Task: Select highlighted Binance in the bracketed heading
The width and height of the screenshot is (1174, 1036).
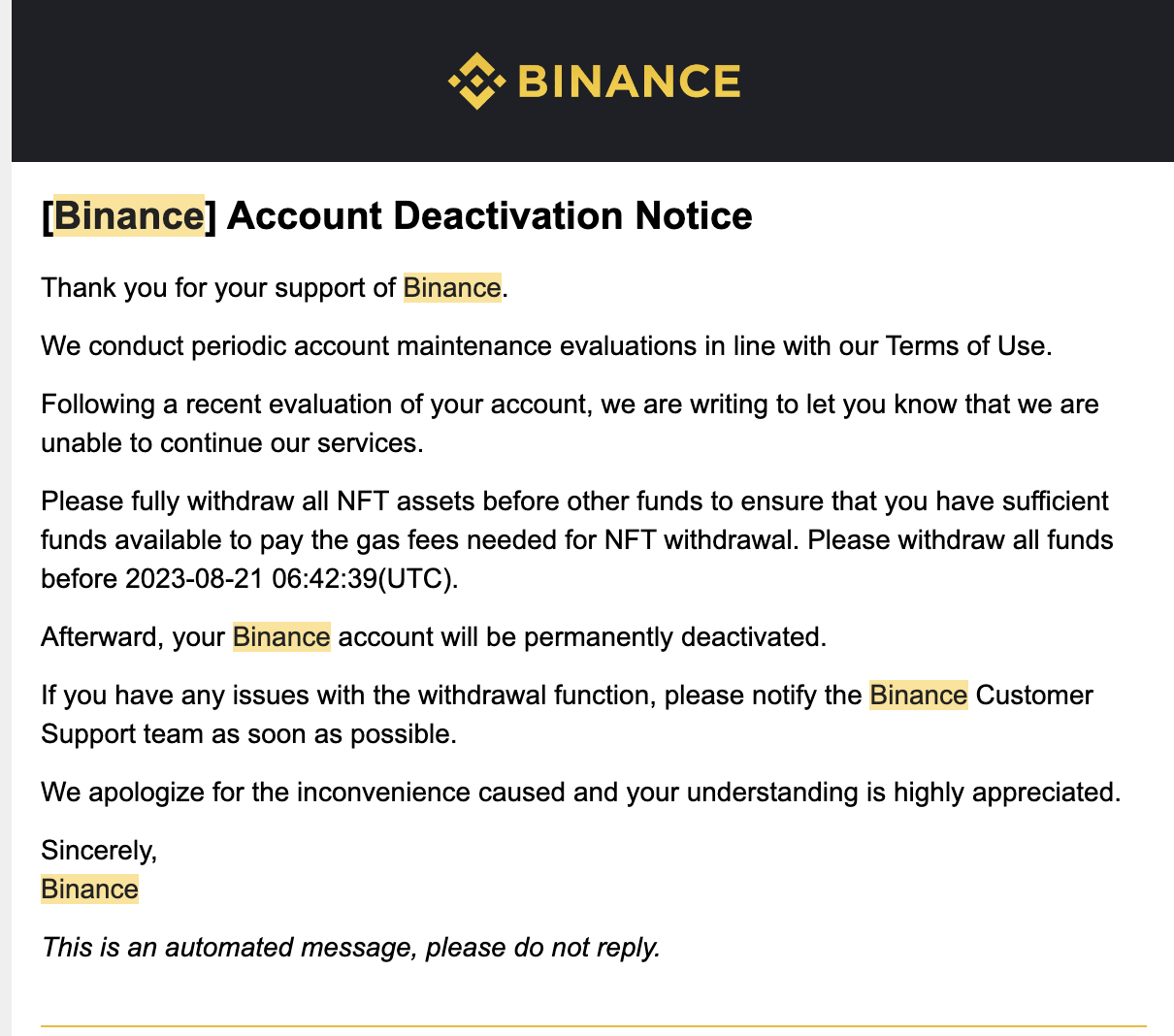Action: point(128,215)
